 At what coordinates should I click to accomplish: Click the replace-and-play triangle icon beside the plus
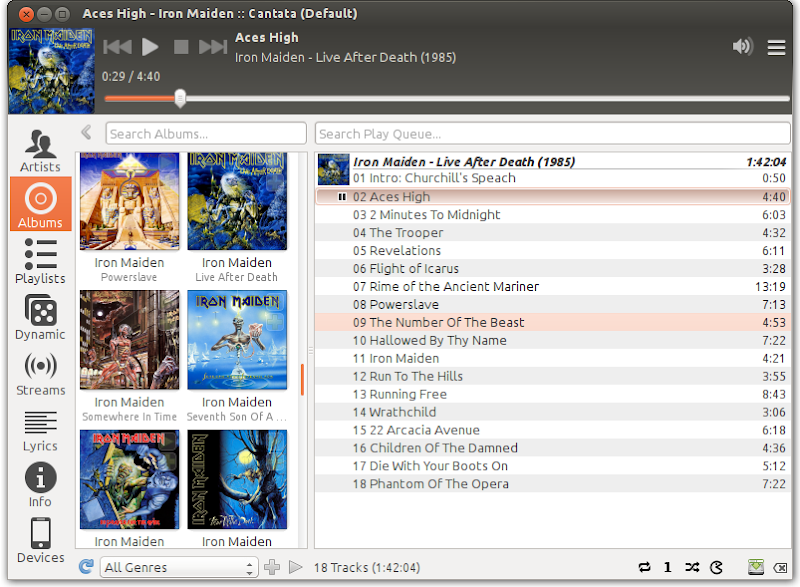click(295, 567)
